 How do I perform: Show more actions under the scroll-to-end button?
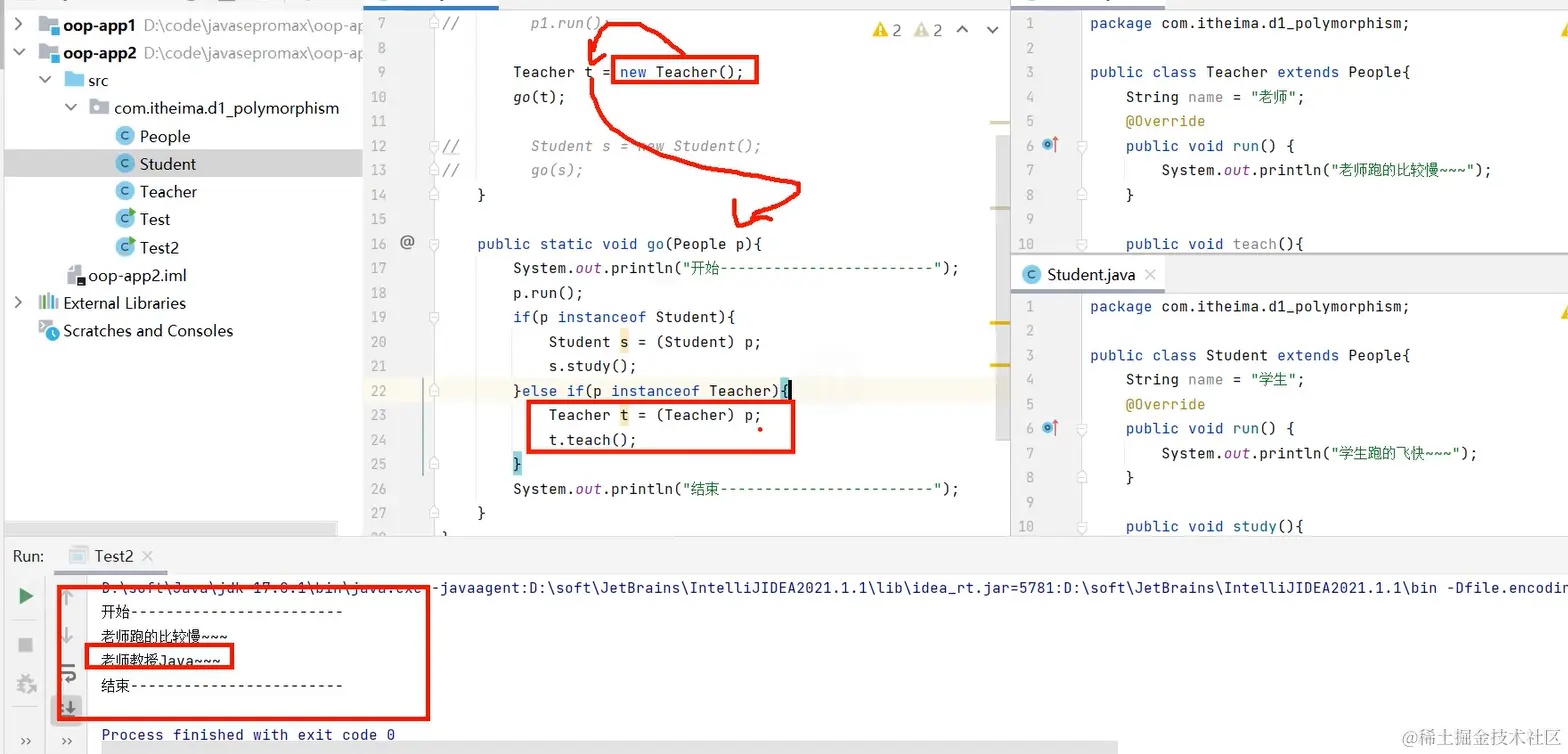[67, 741]
